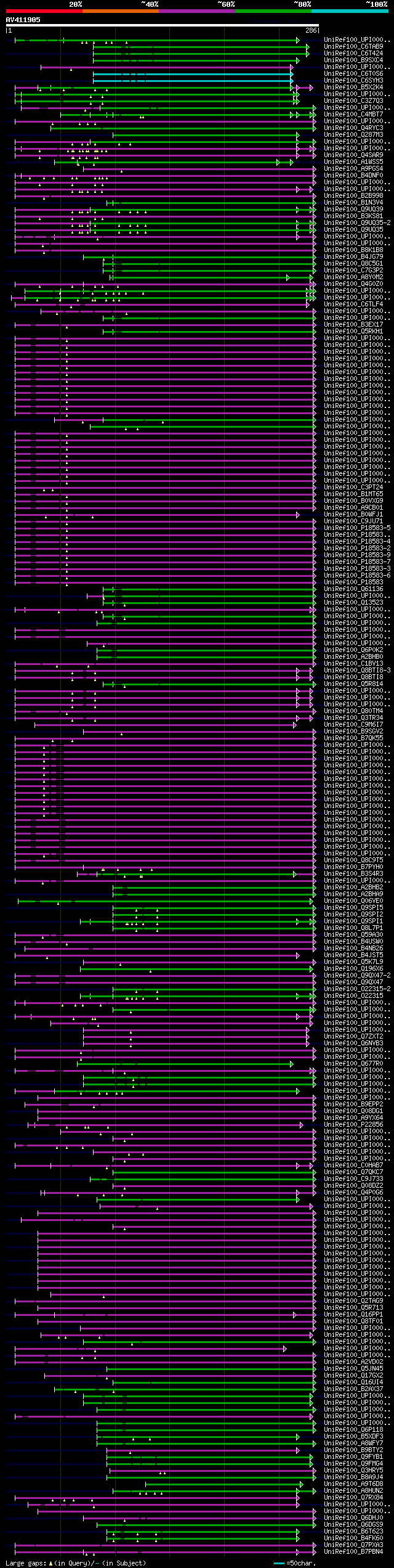Open hit UniRef100_C6T424
This screenshot has width=394, height=1568.
pos(353,53)
